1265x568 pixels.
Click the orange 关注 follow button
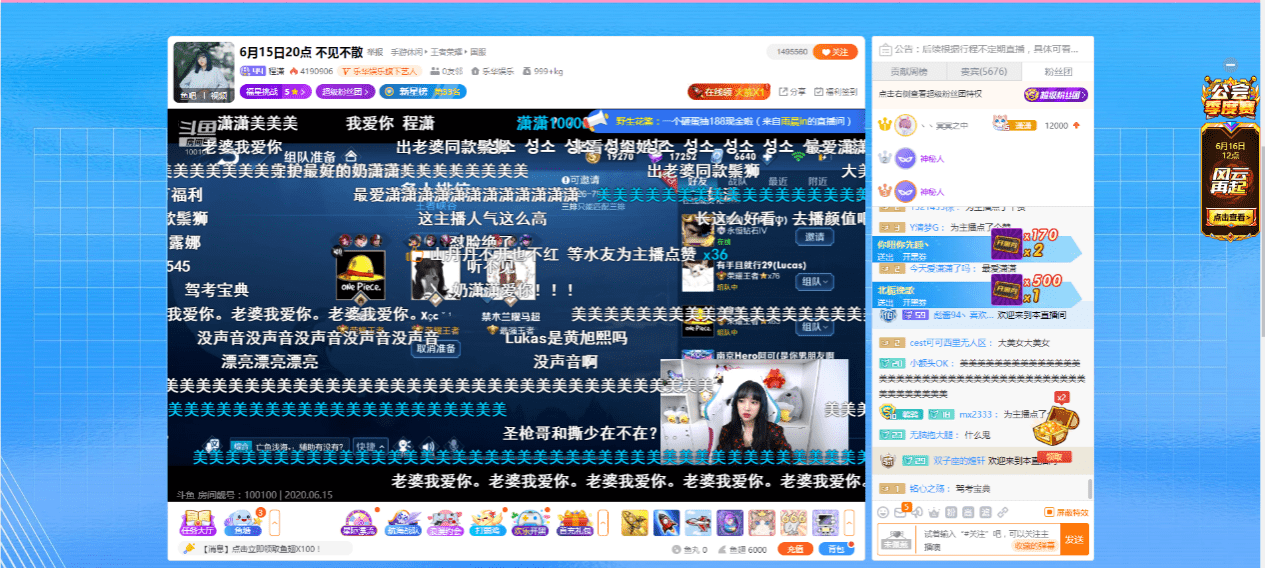click(835, 52)
